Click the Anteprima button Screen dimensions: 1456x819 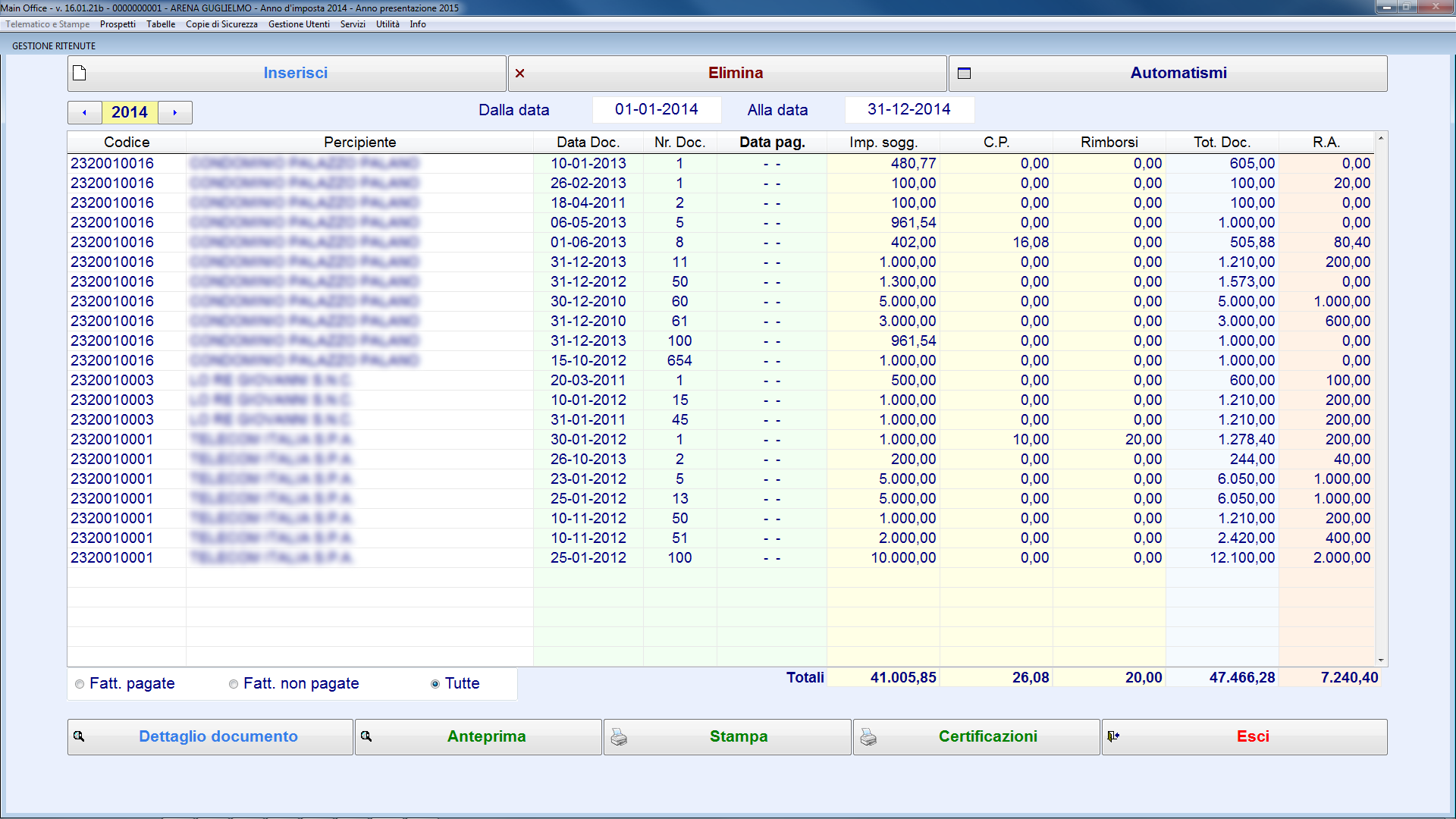479,737
